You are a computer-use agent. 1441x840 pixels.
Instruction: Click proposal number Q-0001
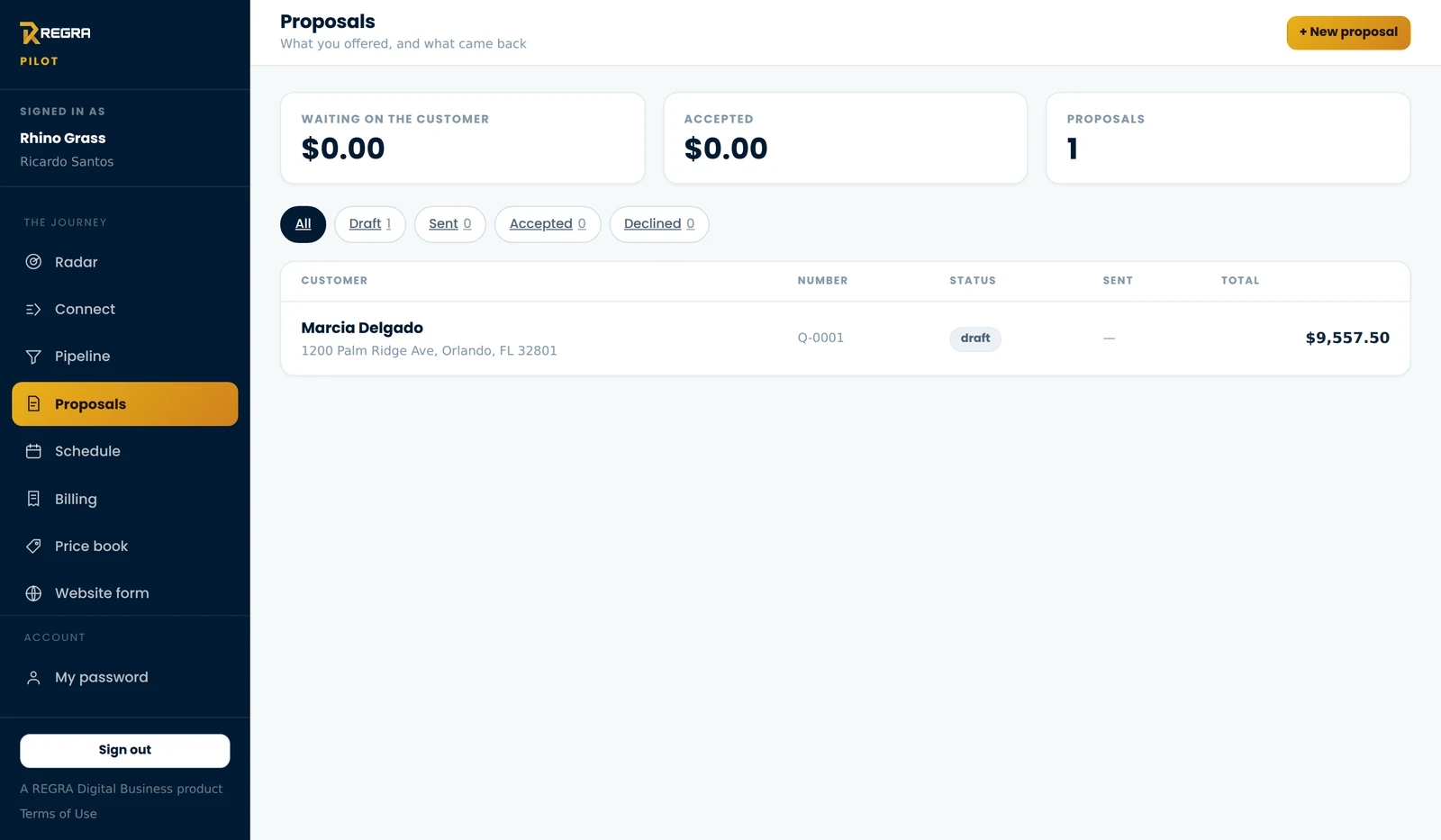coord(820,339)
